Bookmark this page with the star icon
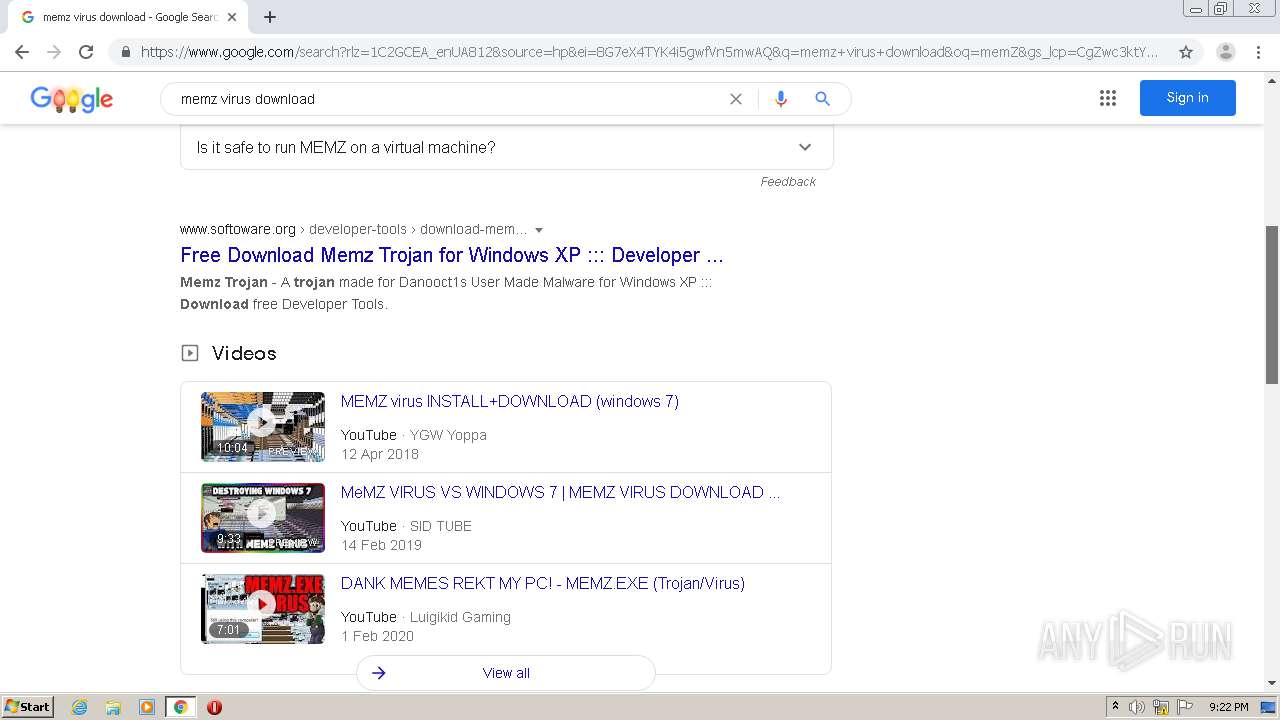1280x720 pixels. click(x=1186, y=52)
